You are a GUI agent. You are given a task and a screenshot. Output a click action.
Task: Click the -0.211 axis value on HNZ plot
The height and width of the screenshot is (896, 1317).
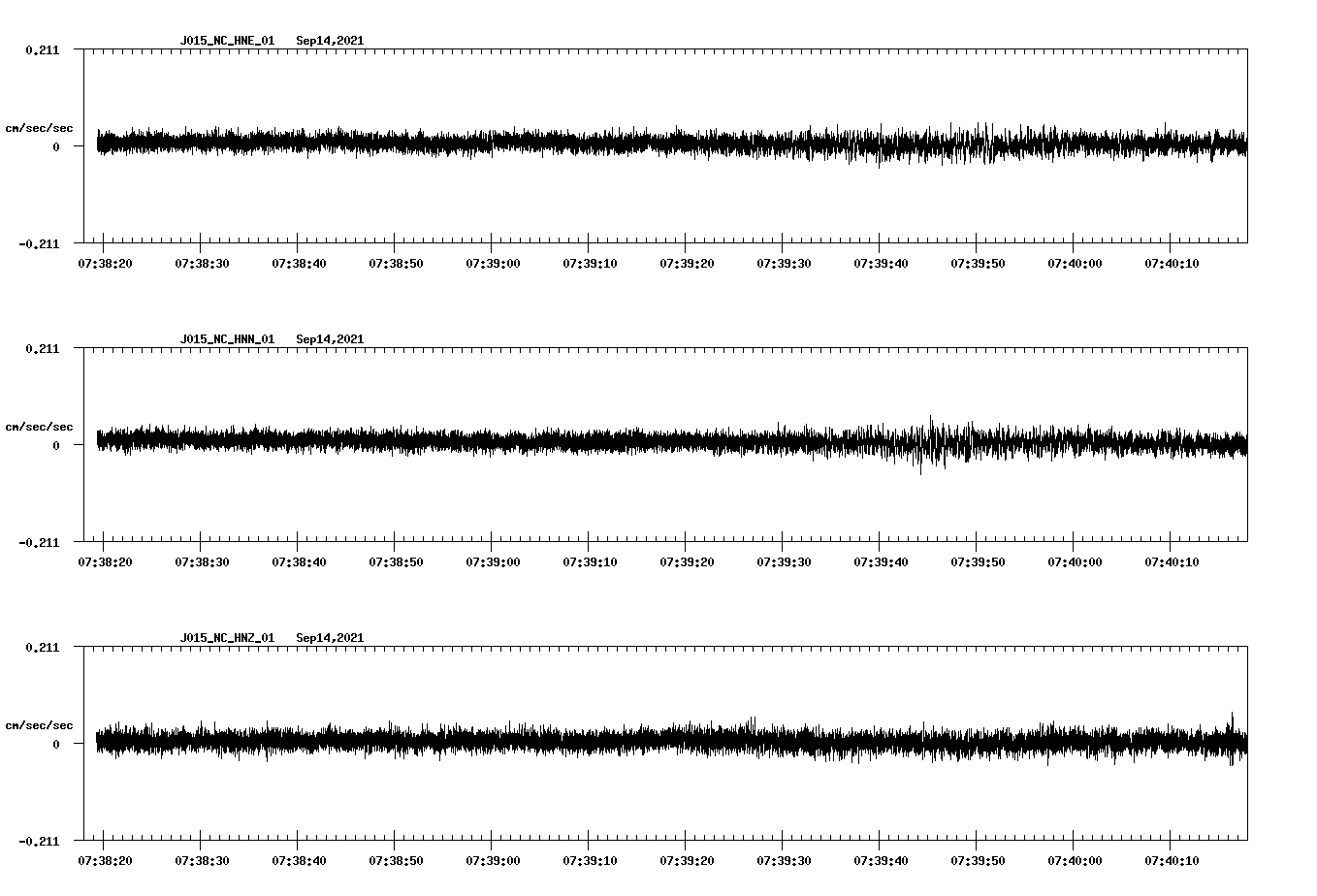[x=39, y=842]
